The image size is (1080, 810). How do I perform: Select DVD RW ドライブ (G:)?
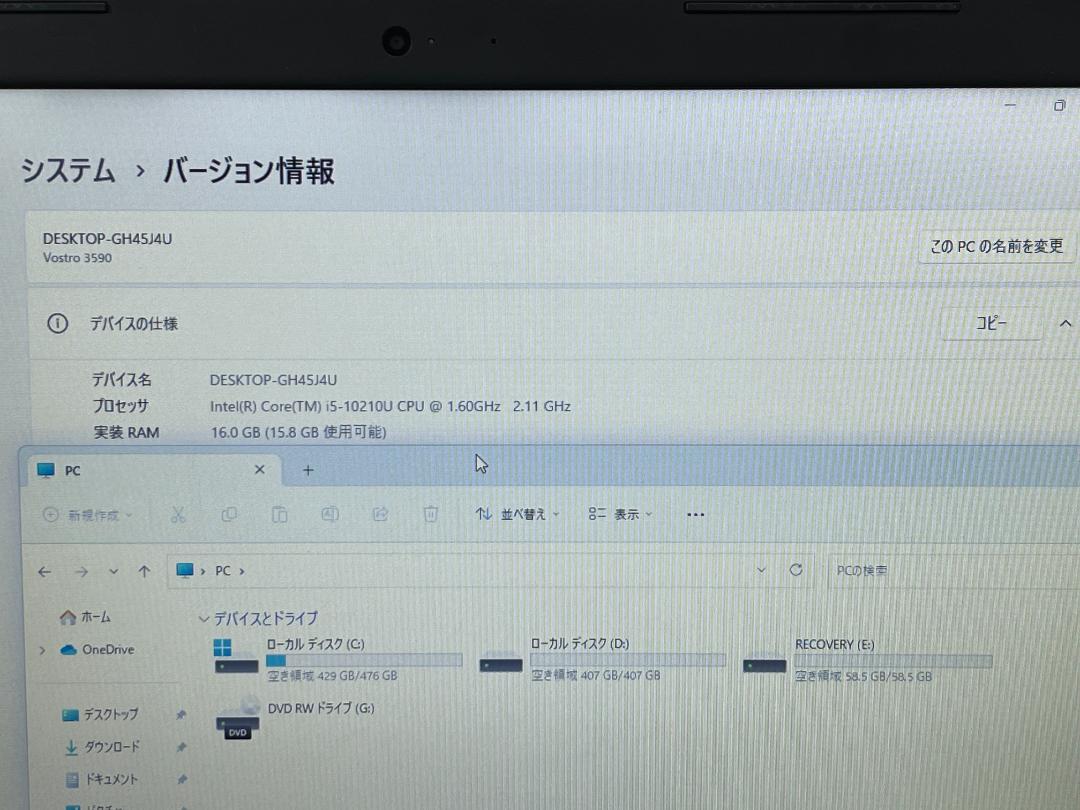[296, 720]
